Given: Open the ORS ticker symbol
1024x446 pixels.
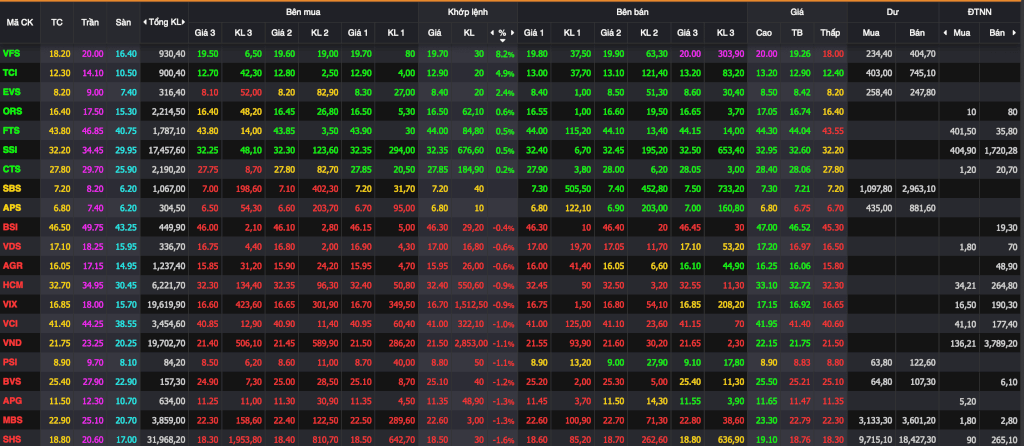Looking at the screenshot, I should (12, 112).
